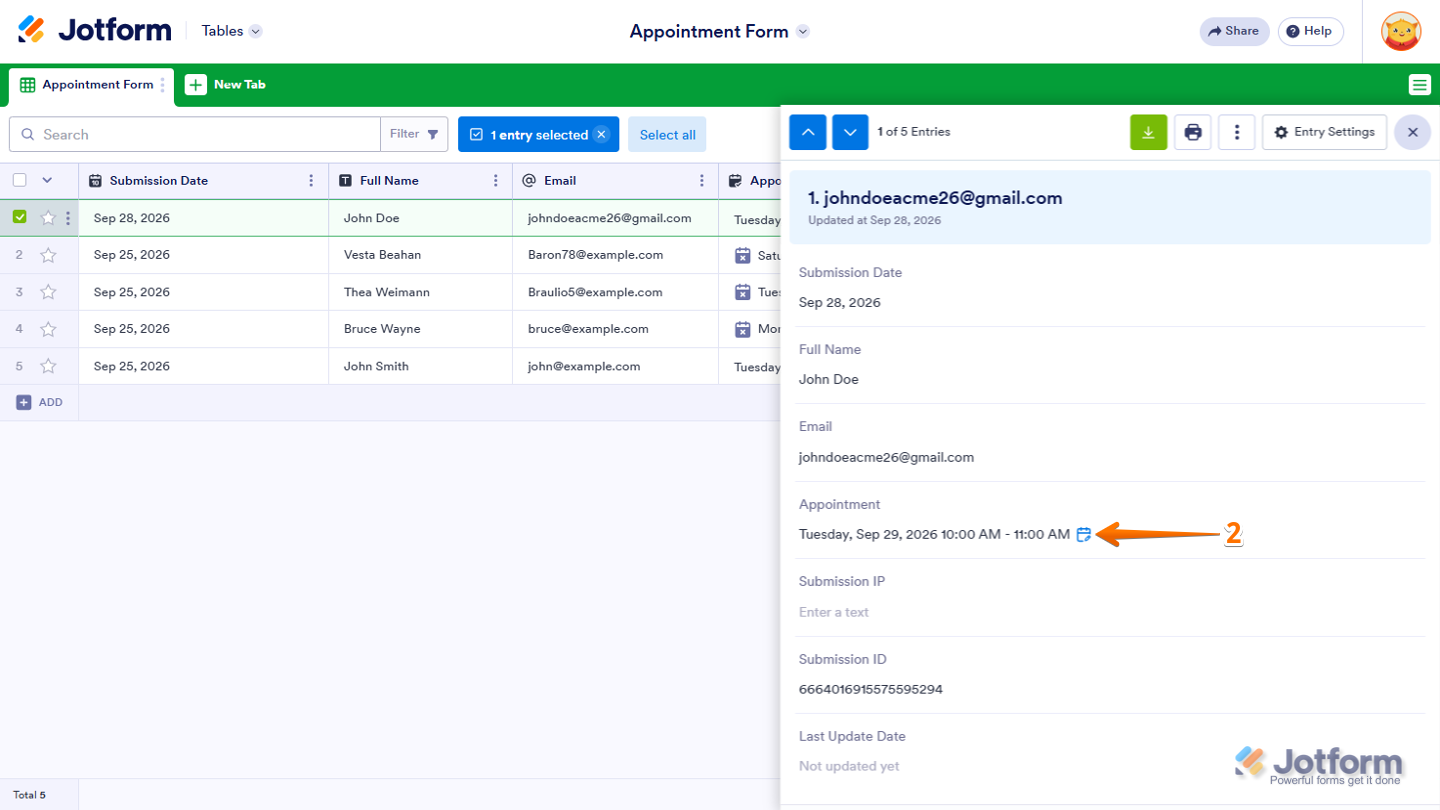The image size is (1440, 810).
Task: Select the Baron78@example.com cell
Action: [x=615, y=255]
